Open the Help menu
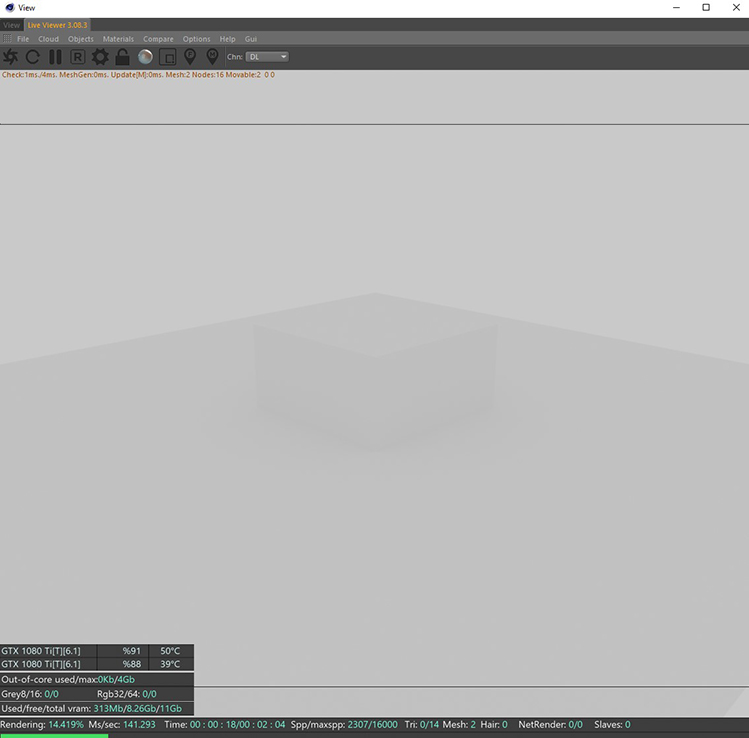The image size is (749, 738). [x=227, y=39]
